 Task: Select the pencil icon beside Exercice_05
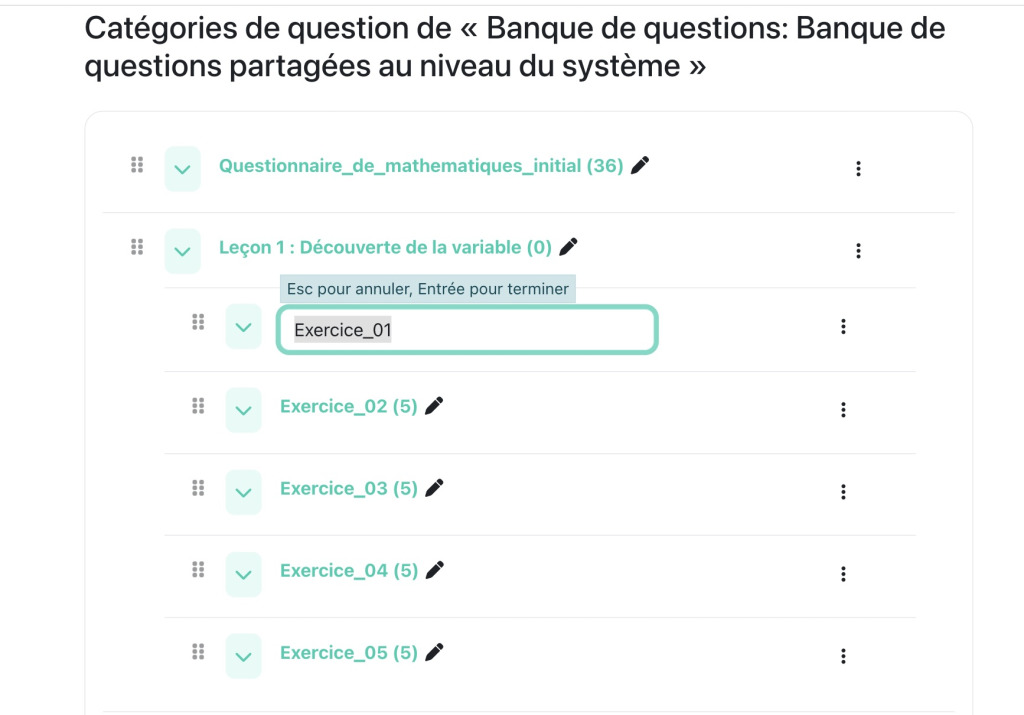click(x=434, y=651)
